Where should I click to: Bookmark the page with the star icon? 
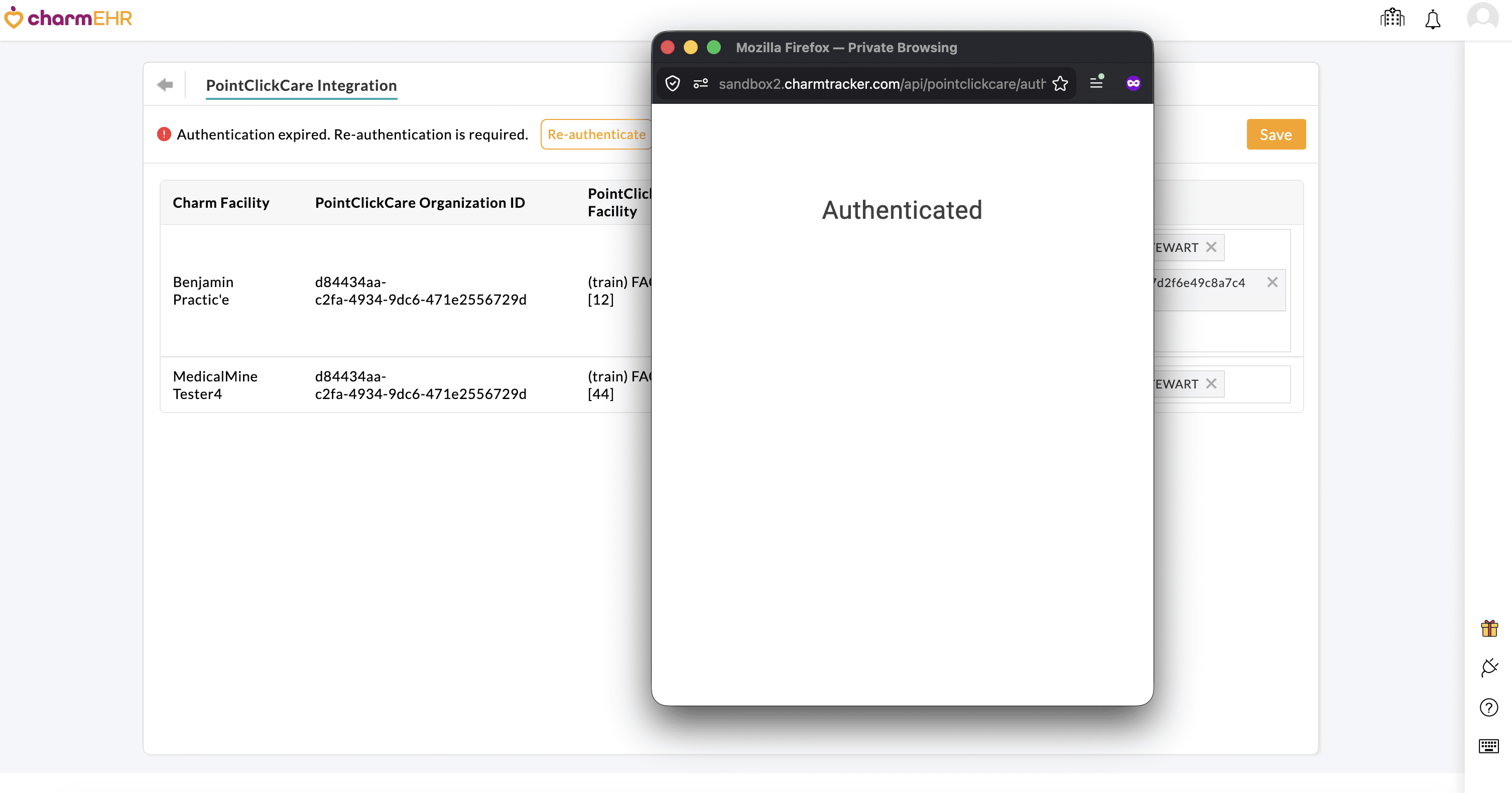(1060, 83)
